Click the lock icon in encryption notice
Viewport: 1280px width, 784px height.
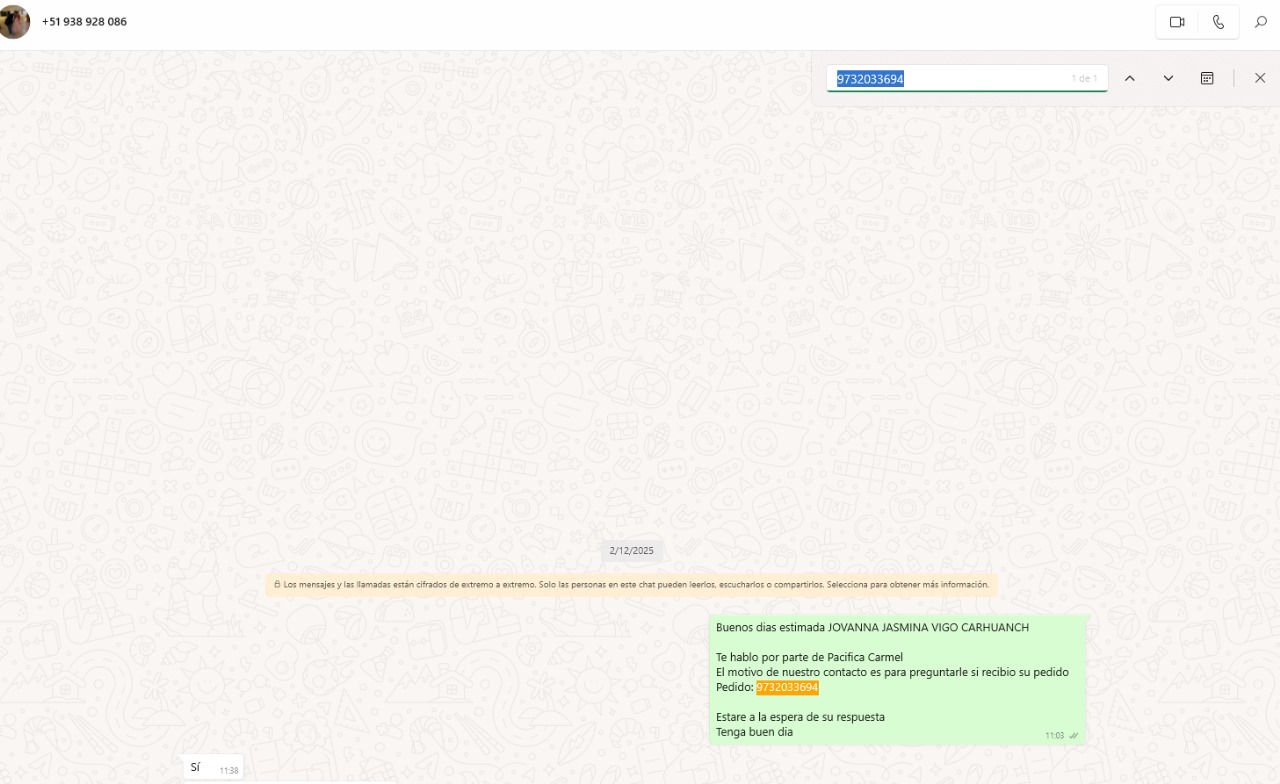coord(277,584)
